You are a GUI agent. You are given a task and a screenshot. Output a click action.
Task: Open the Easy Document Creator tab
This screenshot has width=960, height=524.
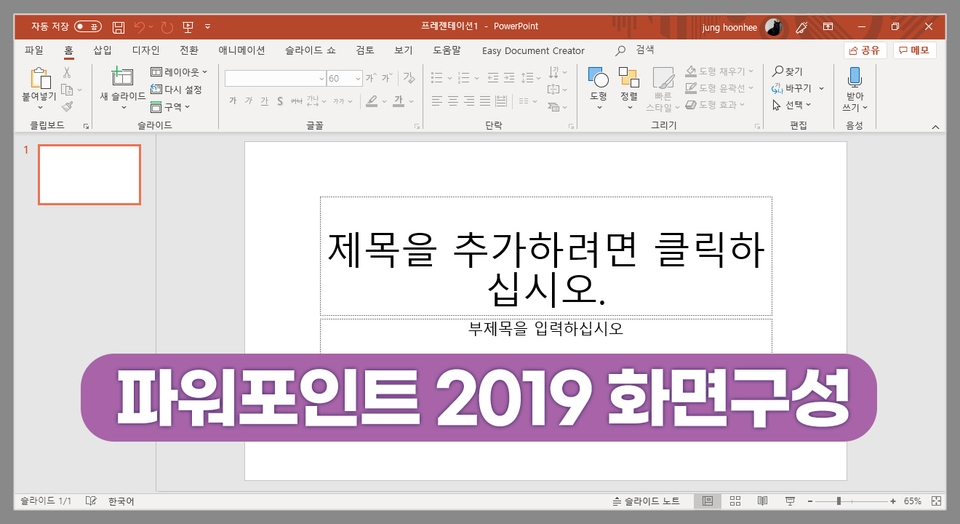click(533, 51)
